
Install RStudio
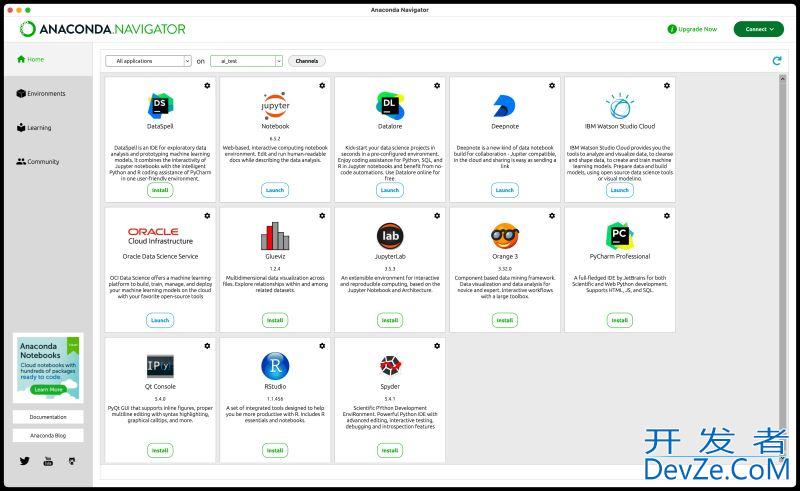(x=275, y=450)
